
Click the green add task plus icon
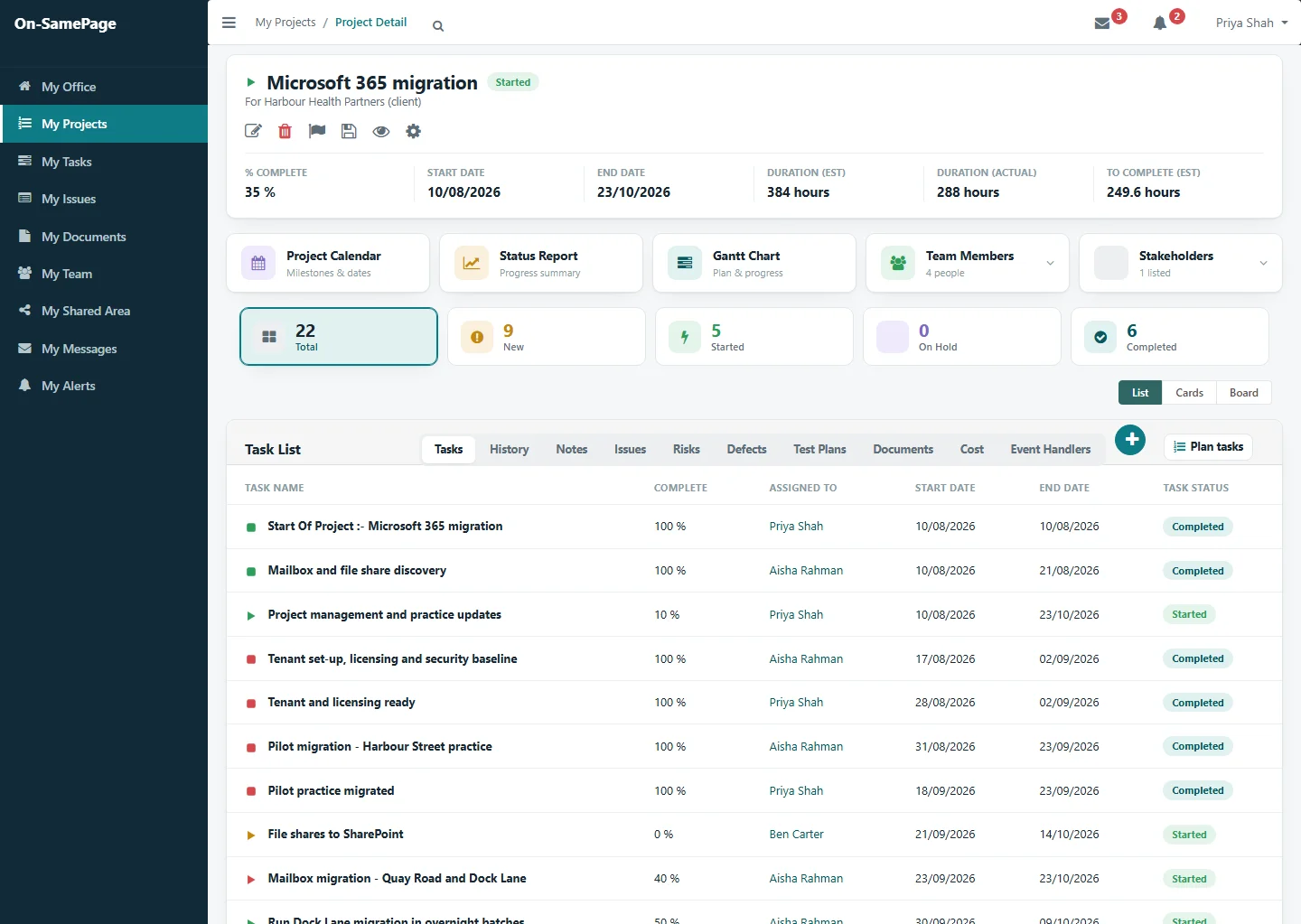tap(1130, 440)
